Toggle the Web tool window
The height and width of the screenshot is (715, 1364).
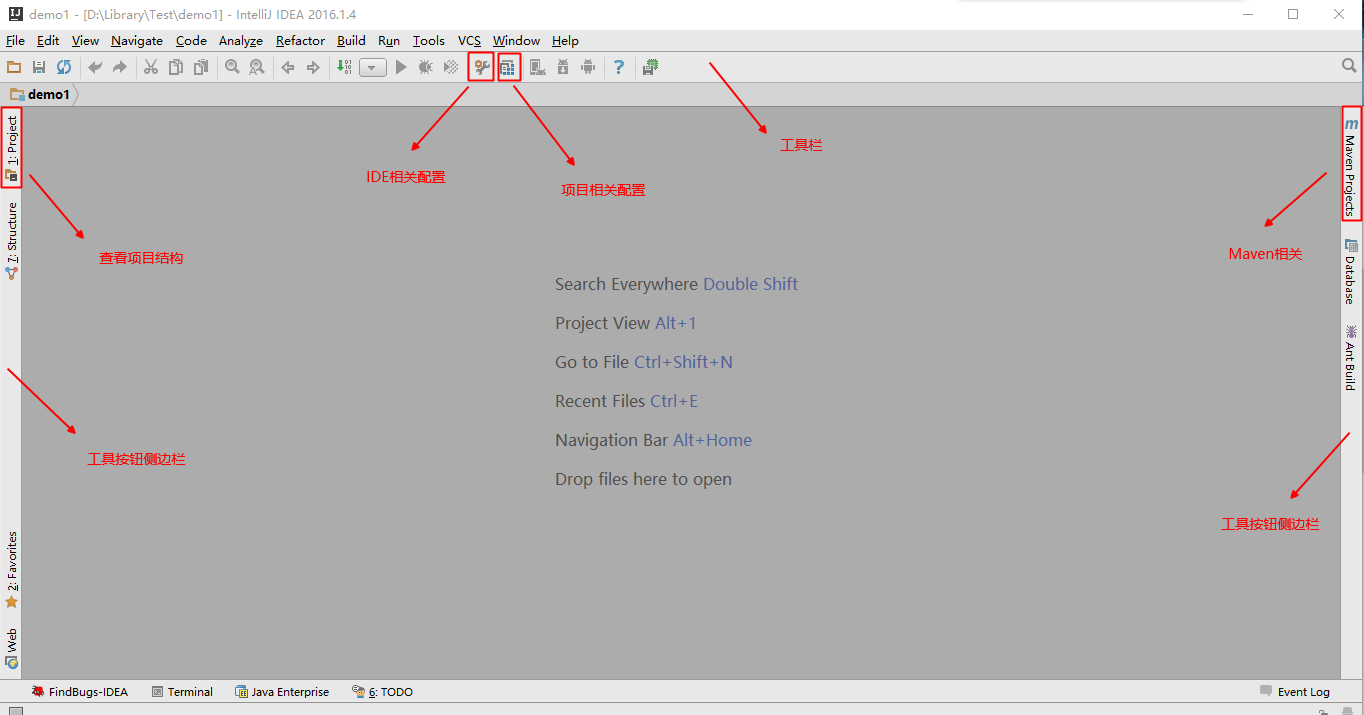11,648
